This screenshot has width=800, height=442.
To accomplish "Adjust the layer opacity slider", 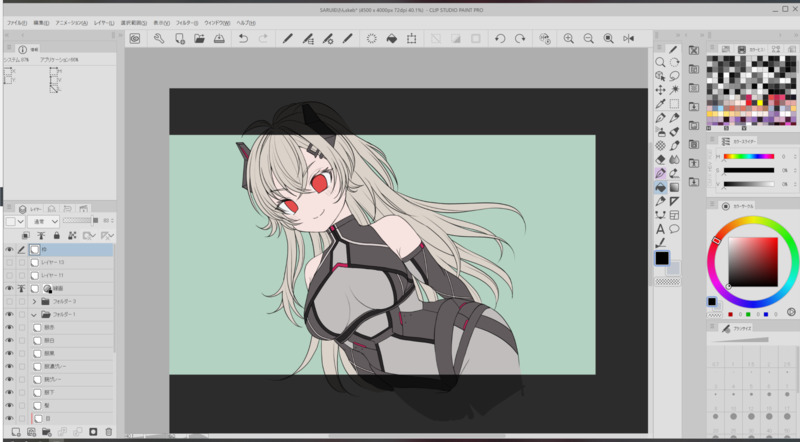I will coord(80,220).
